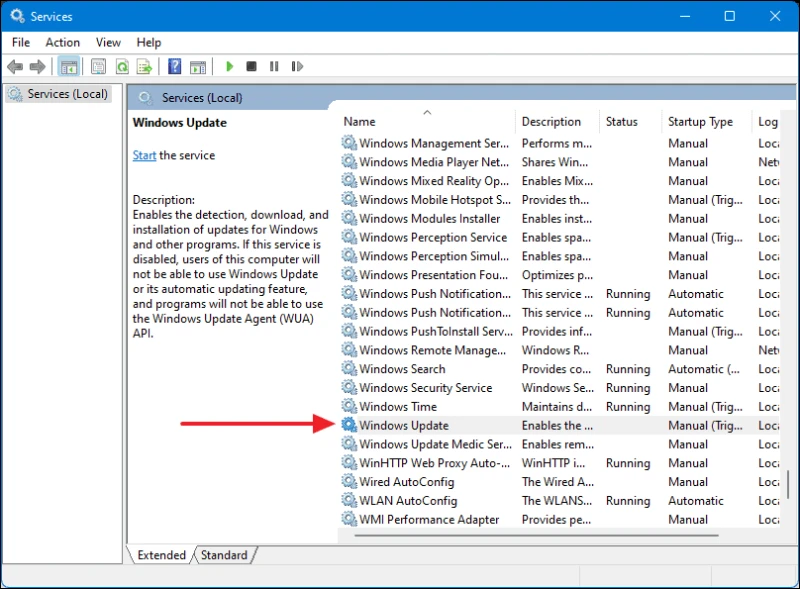Click the Pause Service toolbar button
The image size is (800, 589).
[x=274, y=66]
